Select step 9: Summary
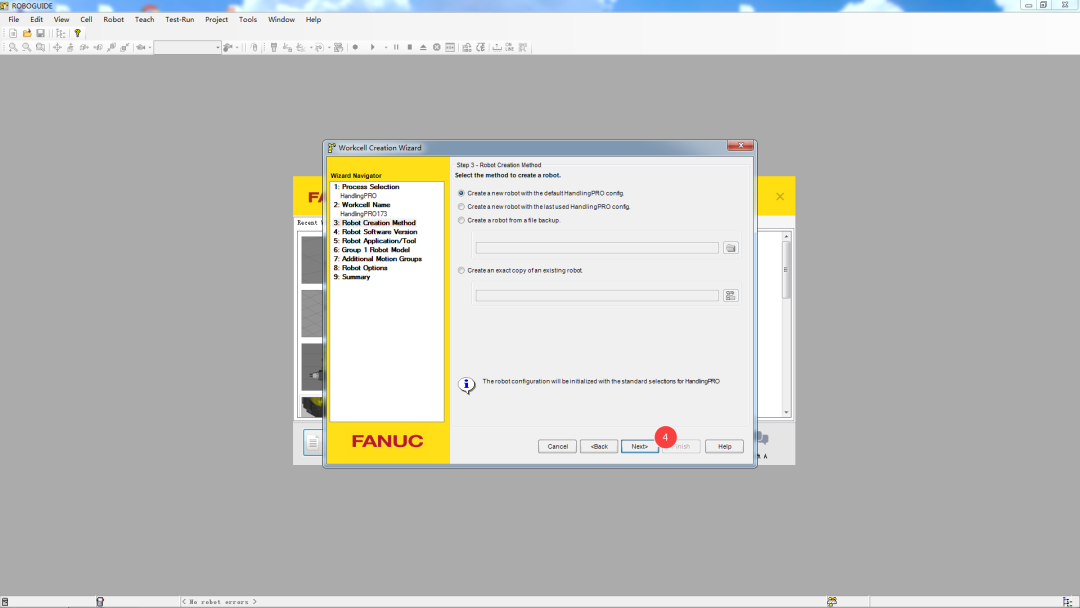 tap(352, 277)
